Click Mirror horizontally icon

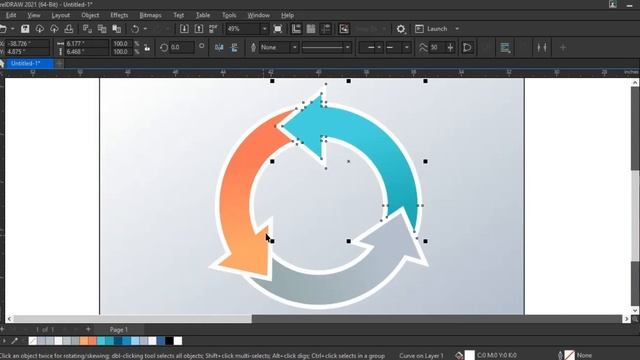[219, 48]
